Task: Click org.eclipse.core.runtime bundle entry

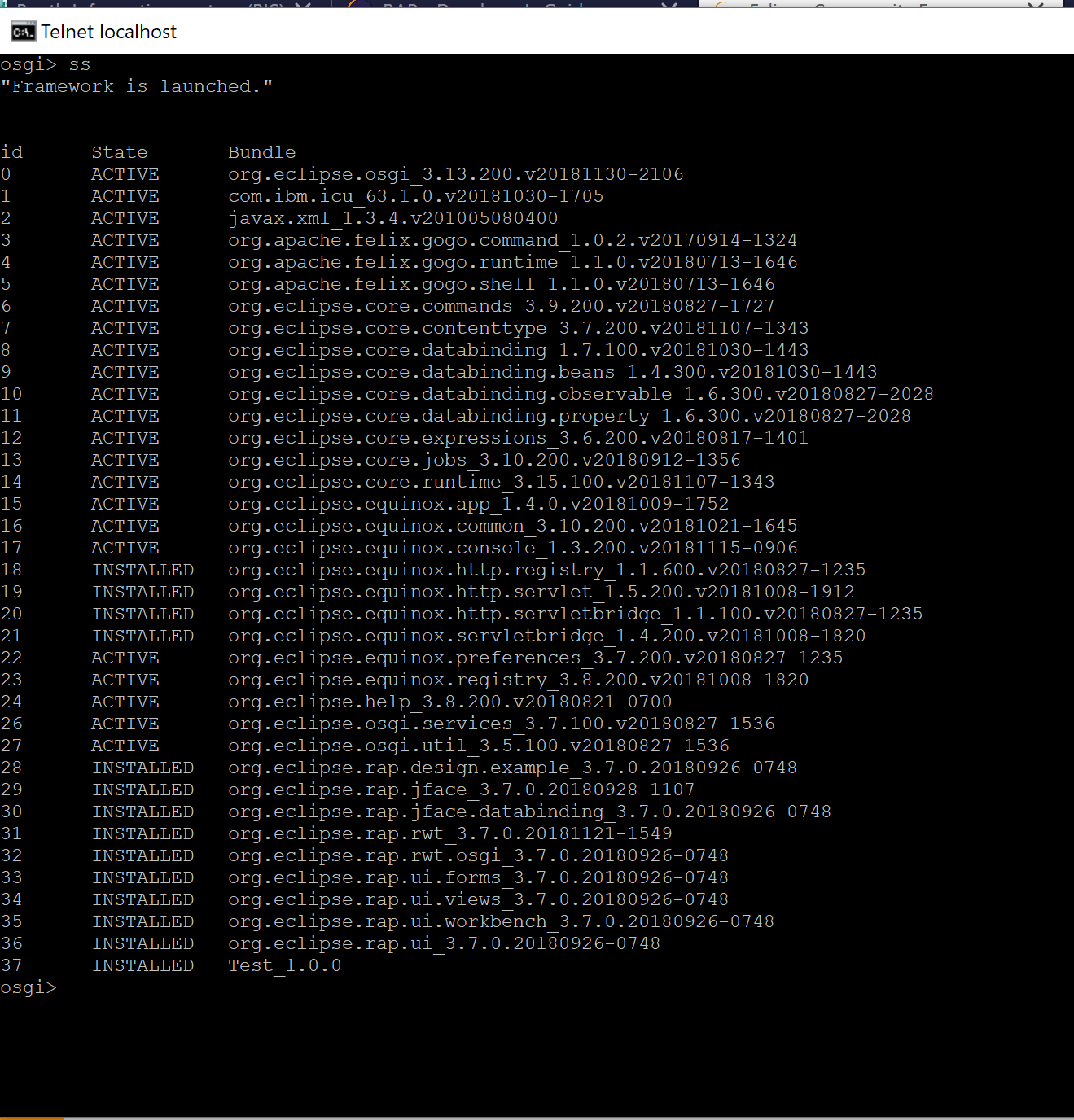Action: point(502,482)
